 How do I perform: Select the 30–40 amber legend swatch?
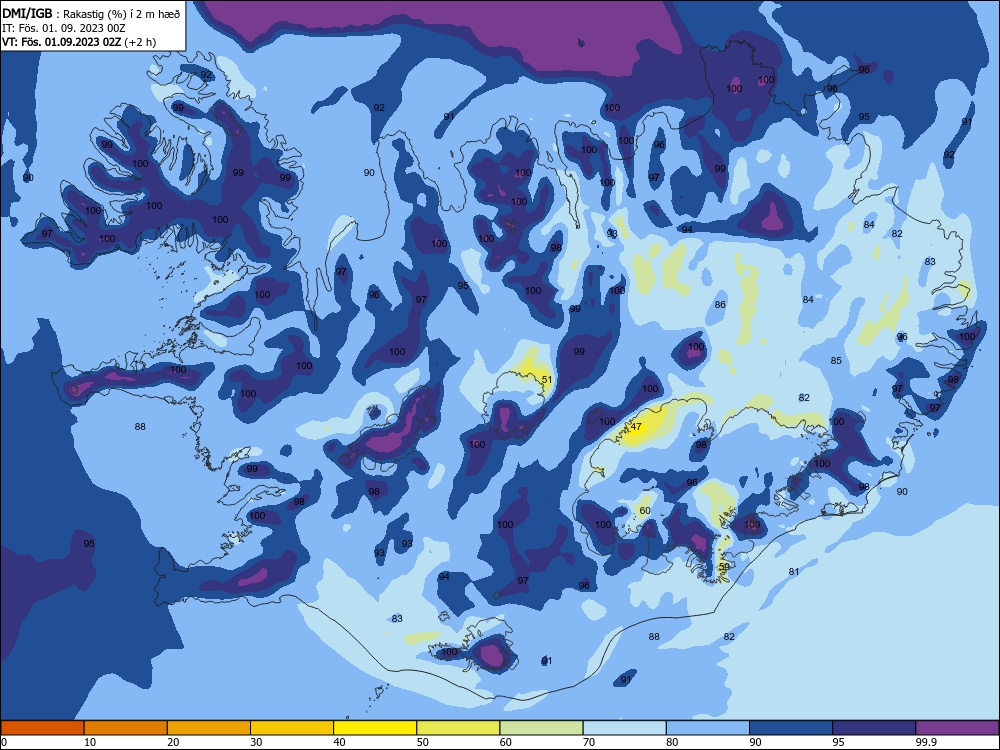292,728
